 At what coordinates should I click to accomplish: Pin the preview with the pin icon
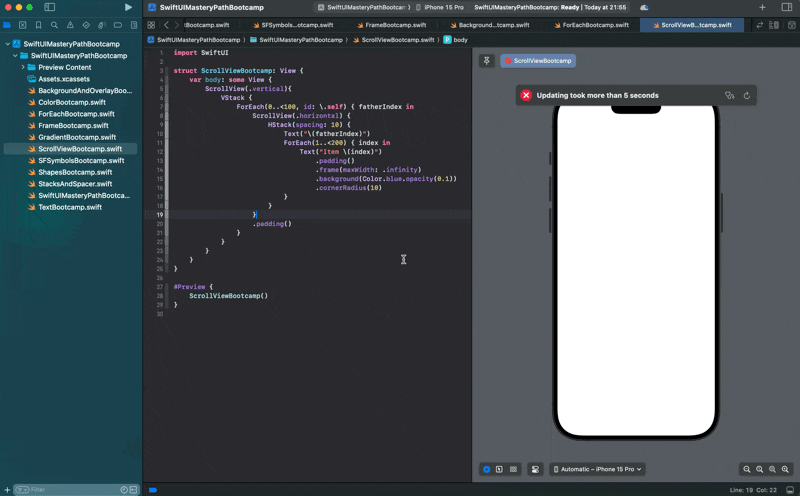[487, 61]
